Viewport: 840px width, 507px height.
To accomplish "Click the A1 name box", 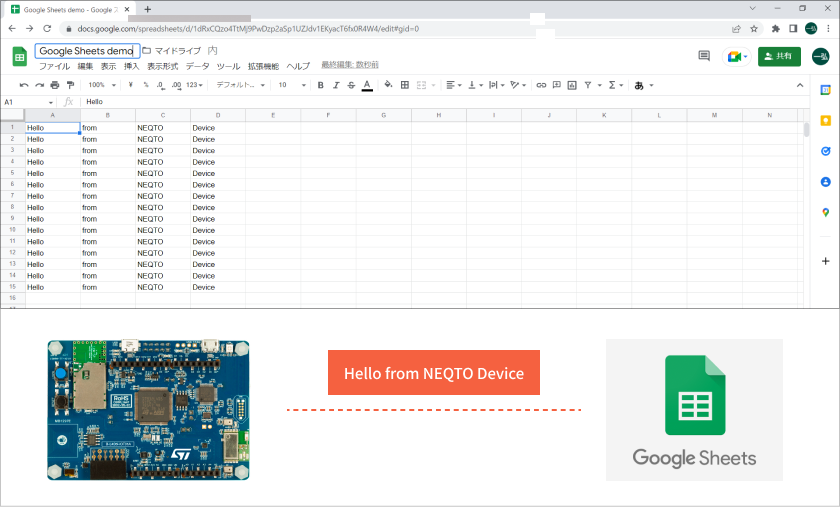I will tap(28, 102).
